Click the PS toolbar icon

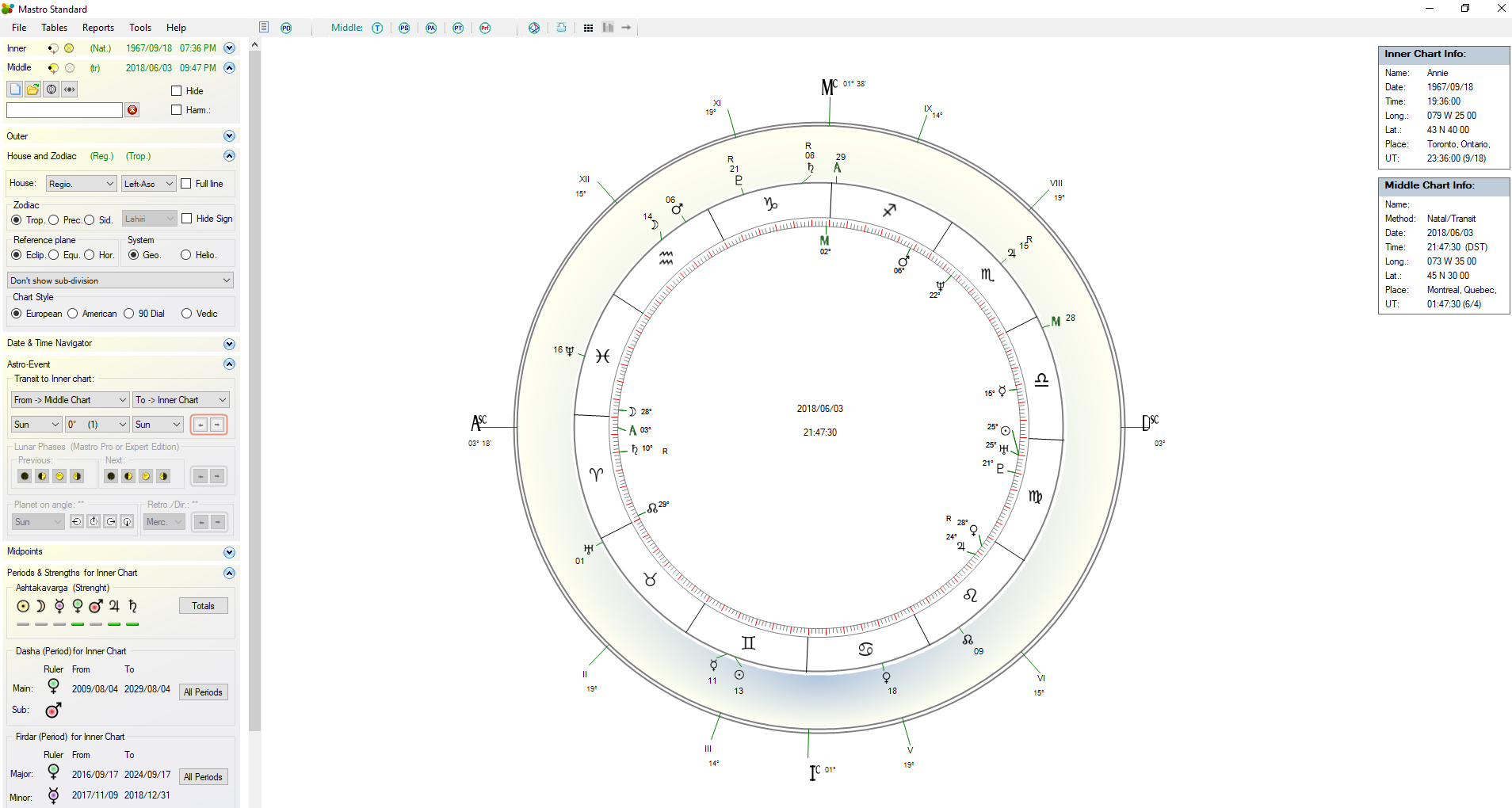coord(404,28)
